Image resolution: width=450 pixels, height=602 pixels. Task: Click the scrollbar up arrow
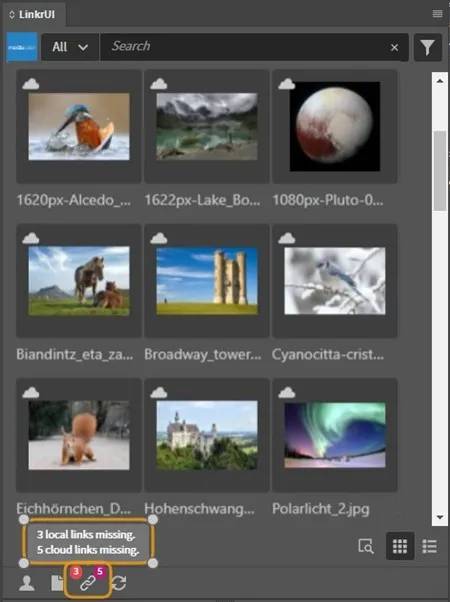(x=440, y=81)
